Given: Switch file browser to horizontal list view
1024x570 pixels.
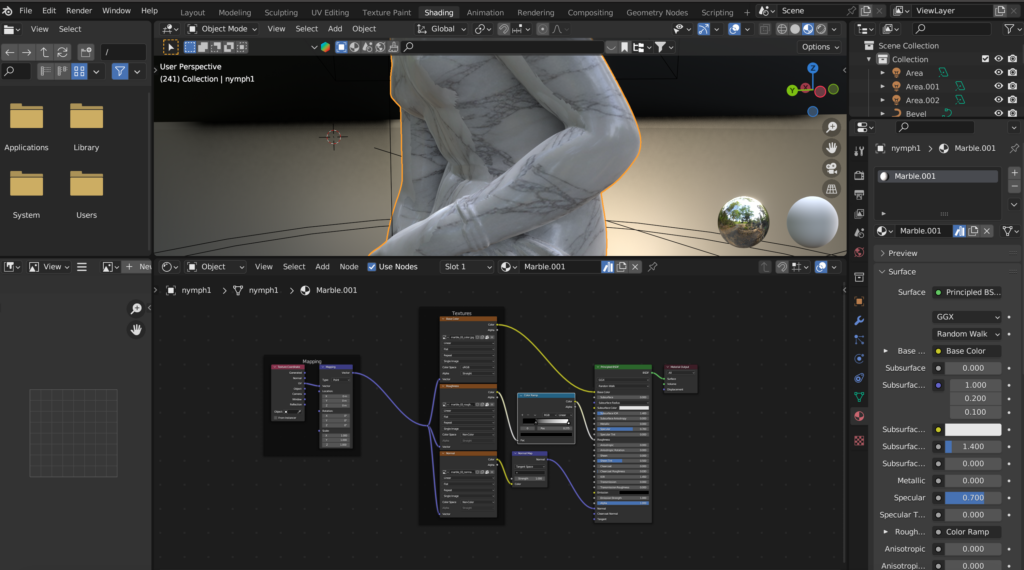Looking at the screenshot, I should click(62, 71).
